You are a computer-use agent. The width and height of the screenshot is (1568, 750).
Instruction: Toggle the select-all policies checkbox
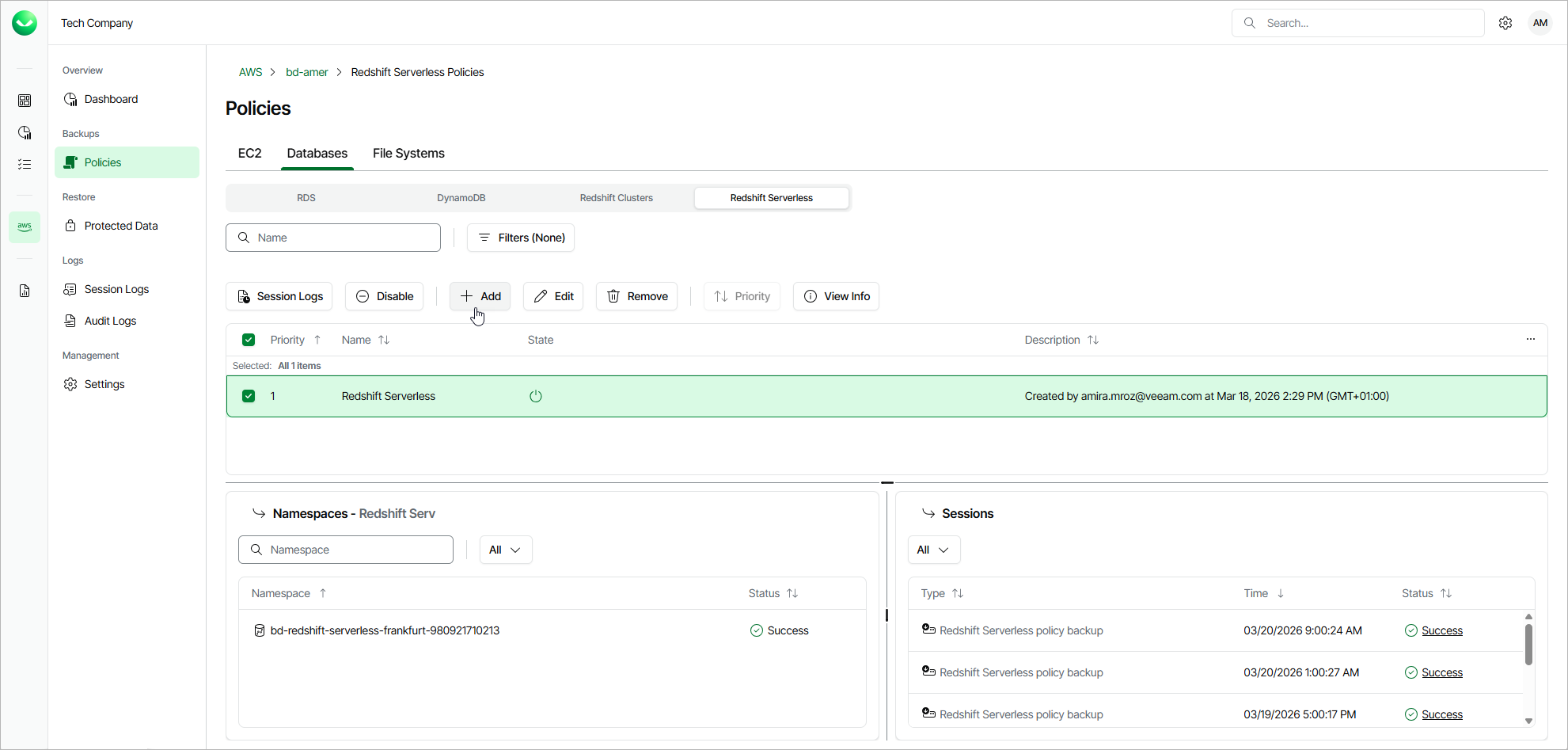pyautogui.click(x=249, y=340)
